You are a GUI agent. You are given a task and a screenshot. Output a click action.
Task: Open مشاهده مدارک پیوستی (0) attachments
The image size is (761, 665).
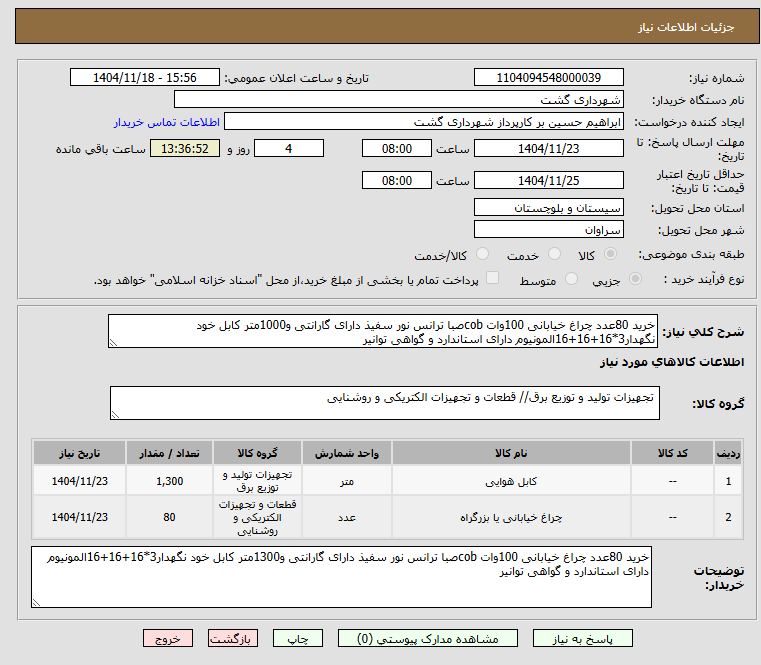(x=428, y=638)
